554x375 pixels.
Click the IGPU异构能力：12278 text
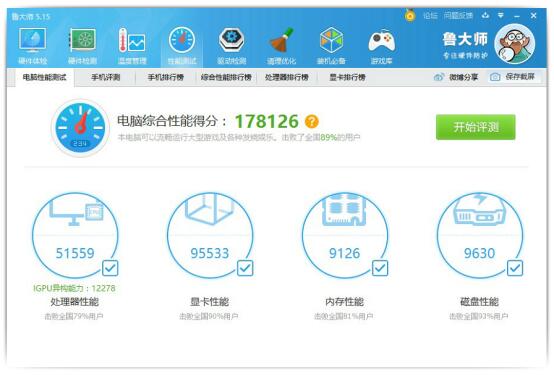pyautogui.click(x=74, y=288)
